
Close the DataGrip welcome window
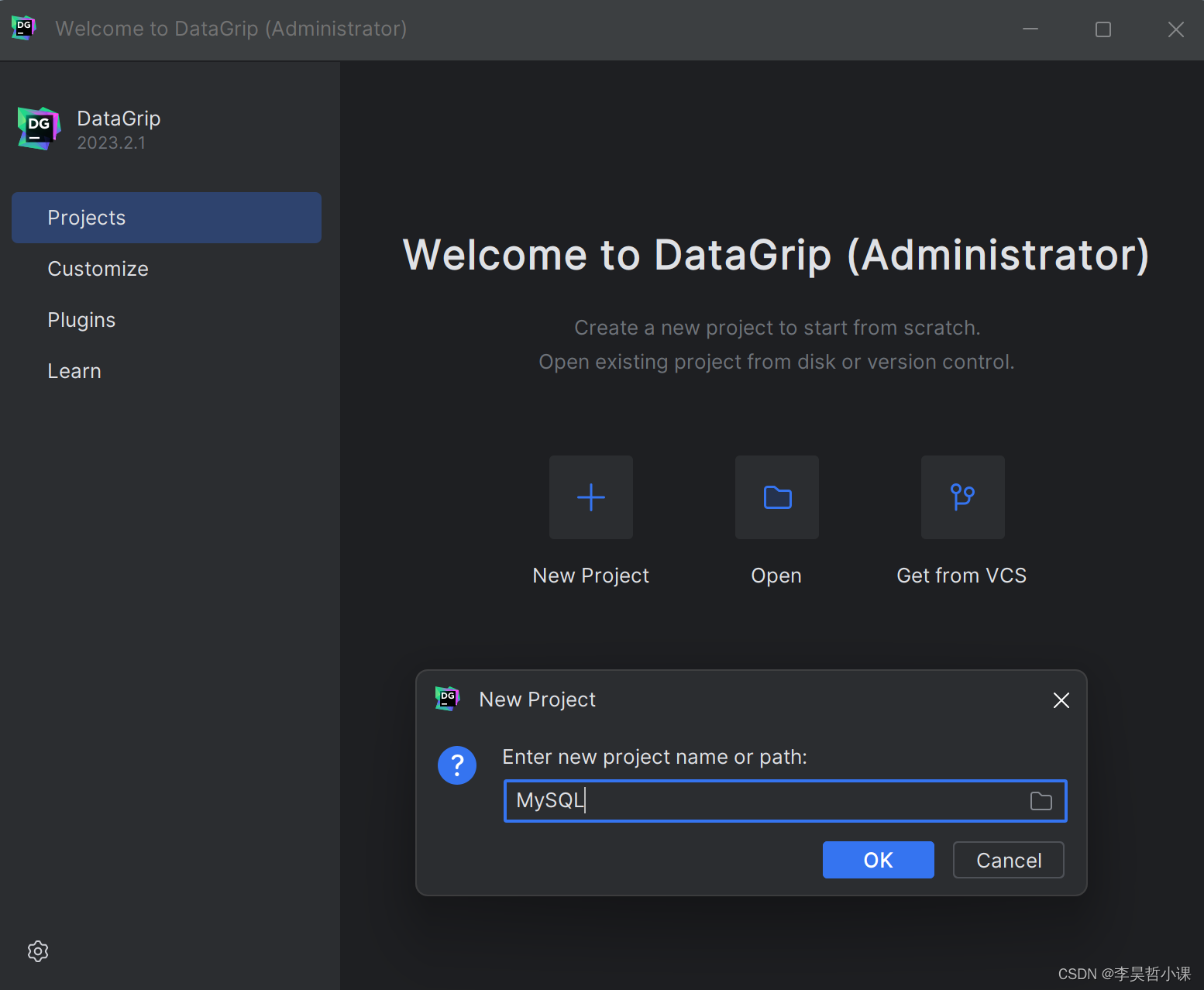pyautogui.click(x=1176, y=29)
